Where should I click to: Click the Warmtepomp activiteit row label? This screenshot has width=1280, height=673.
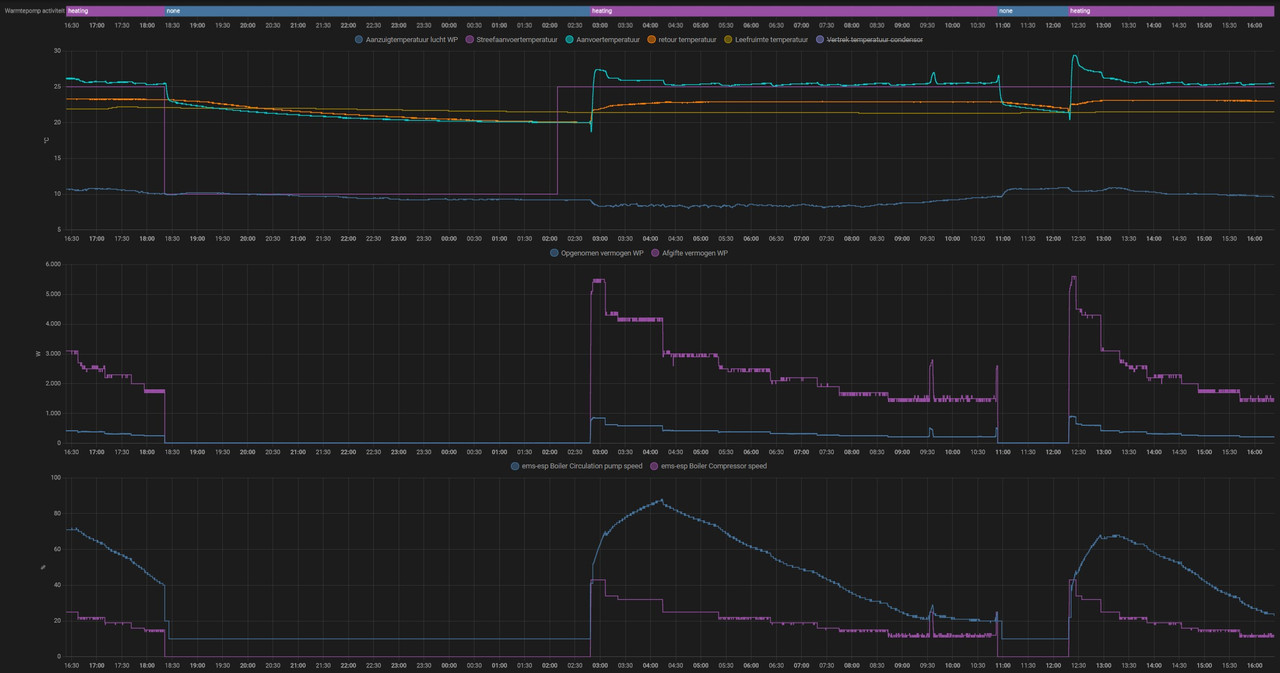(x=32, y=10)
